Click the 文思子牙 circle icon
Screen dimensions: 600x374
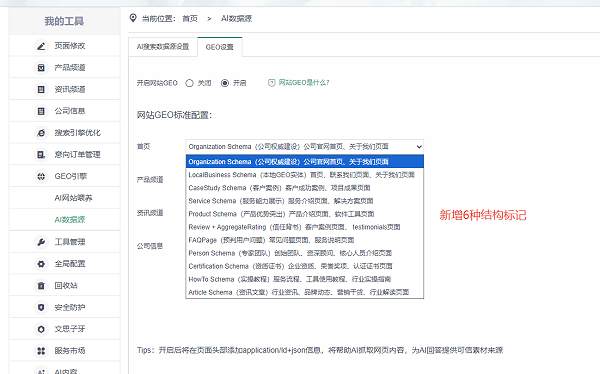click(x=41, y=329)
